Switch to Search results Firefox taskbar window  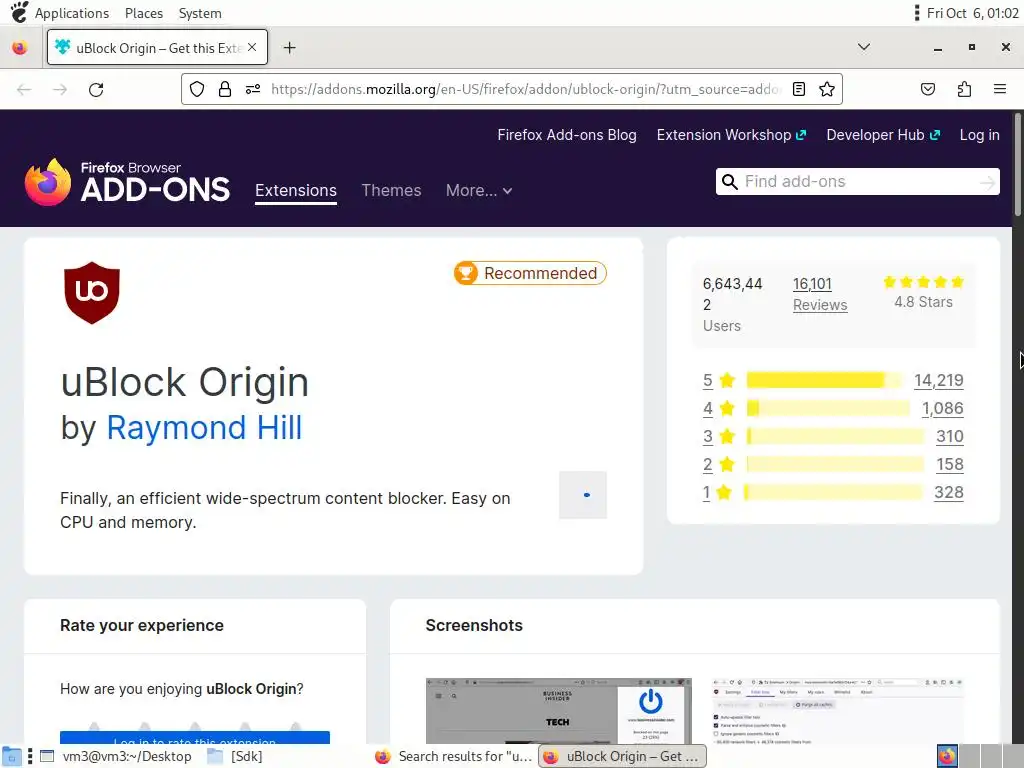[x=455, y=756]
